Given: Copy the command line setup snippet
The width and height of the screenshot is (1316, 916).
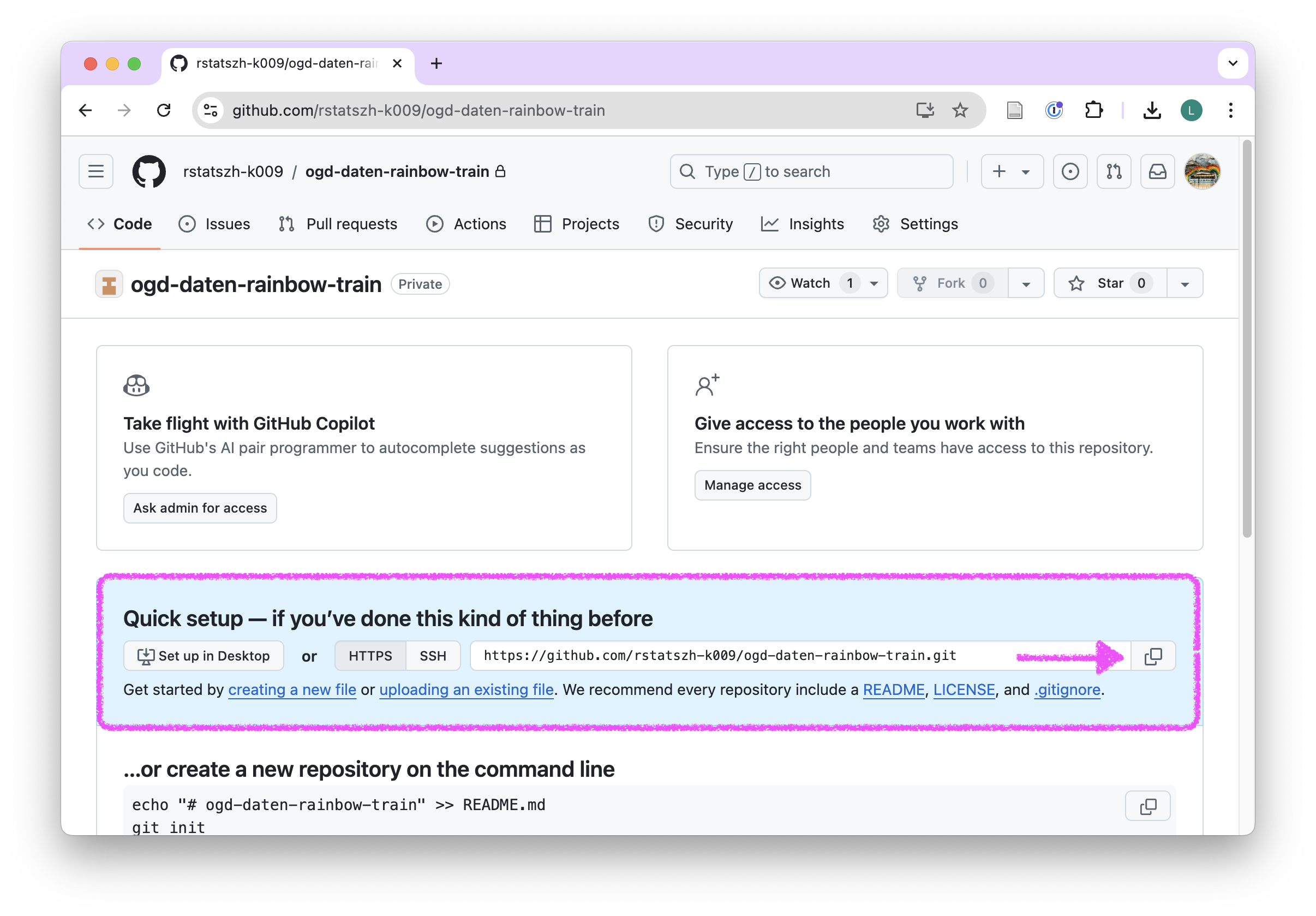Looking at the screenshot, I should click(x=1147, y=806).
